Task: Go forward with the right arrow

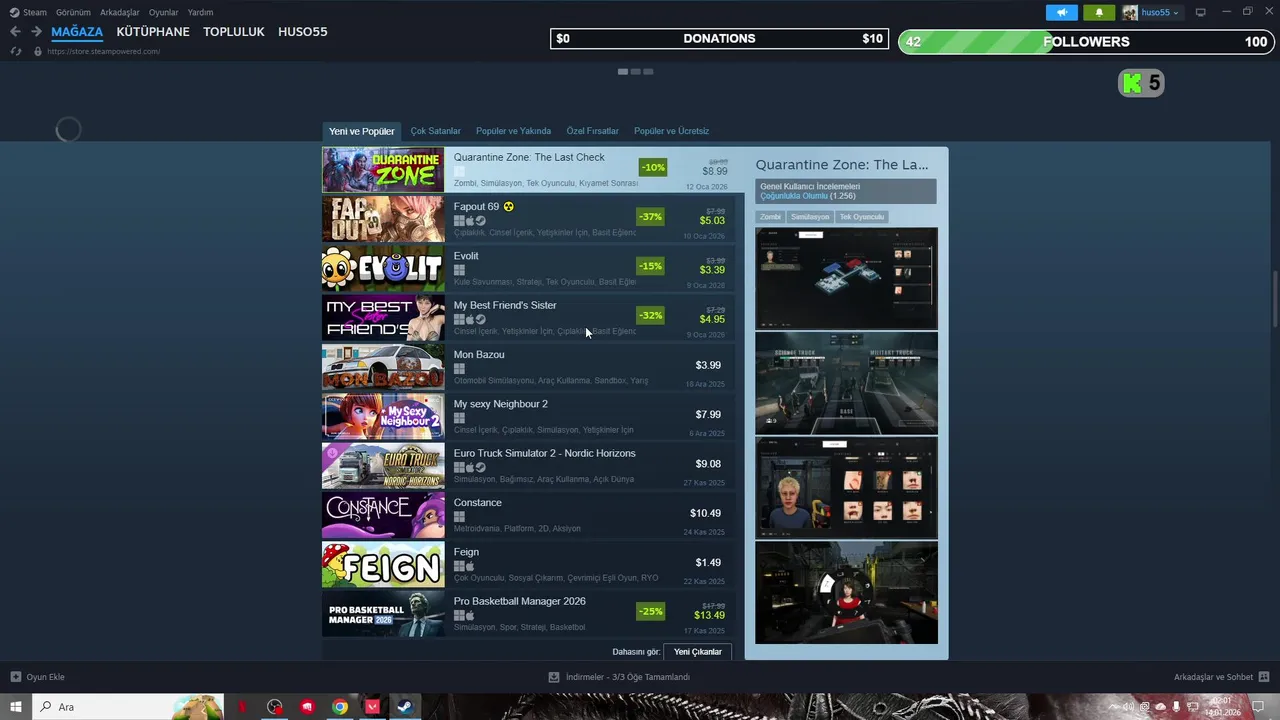Action: pyautogui.click(x=36, y=32)
